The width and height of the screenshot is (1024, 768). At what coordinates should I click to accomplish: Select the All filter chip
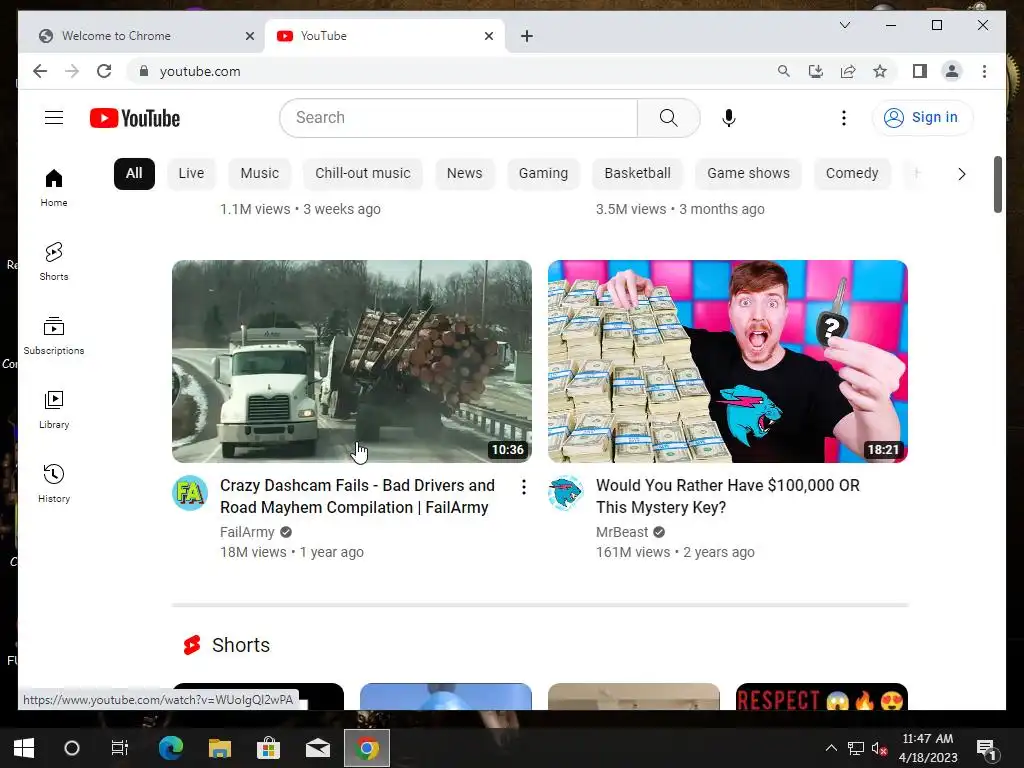(x=134, y=174)
